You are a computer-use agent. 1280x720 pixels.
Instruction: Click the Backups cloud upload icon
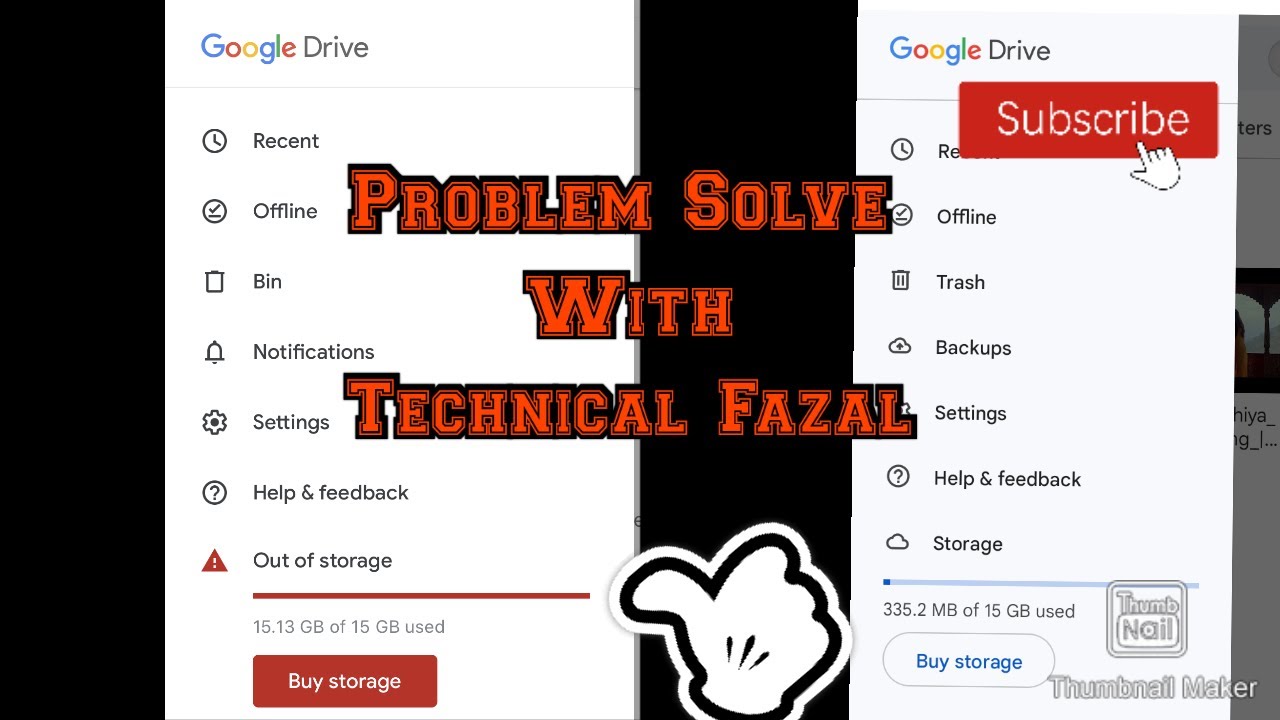[900, 347]
